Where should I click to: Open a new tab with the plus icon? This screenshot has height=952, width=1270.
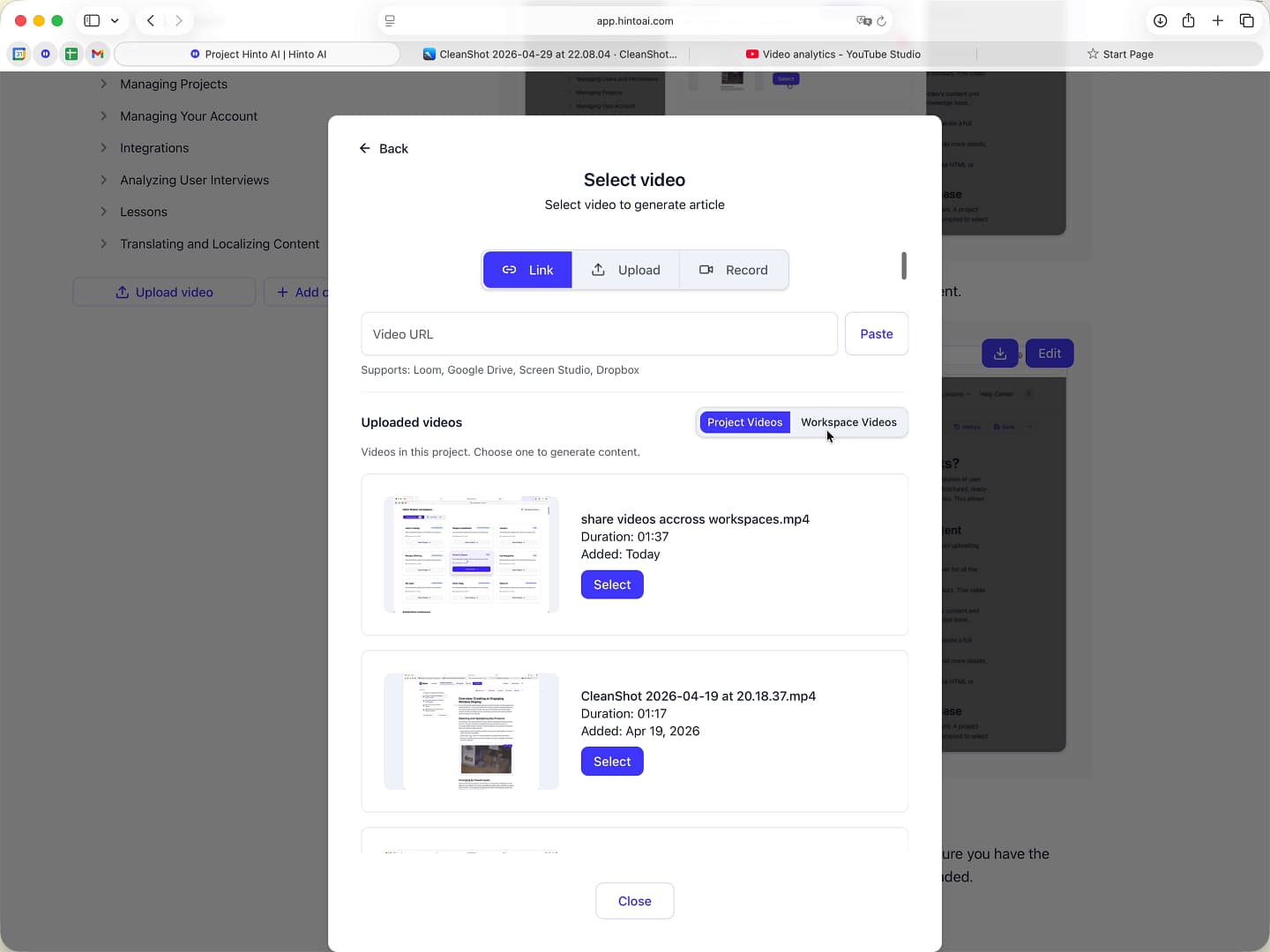pyautogui.click(x=1217, y=20)
